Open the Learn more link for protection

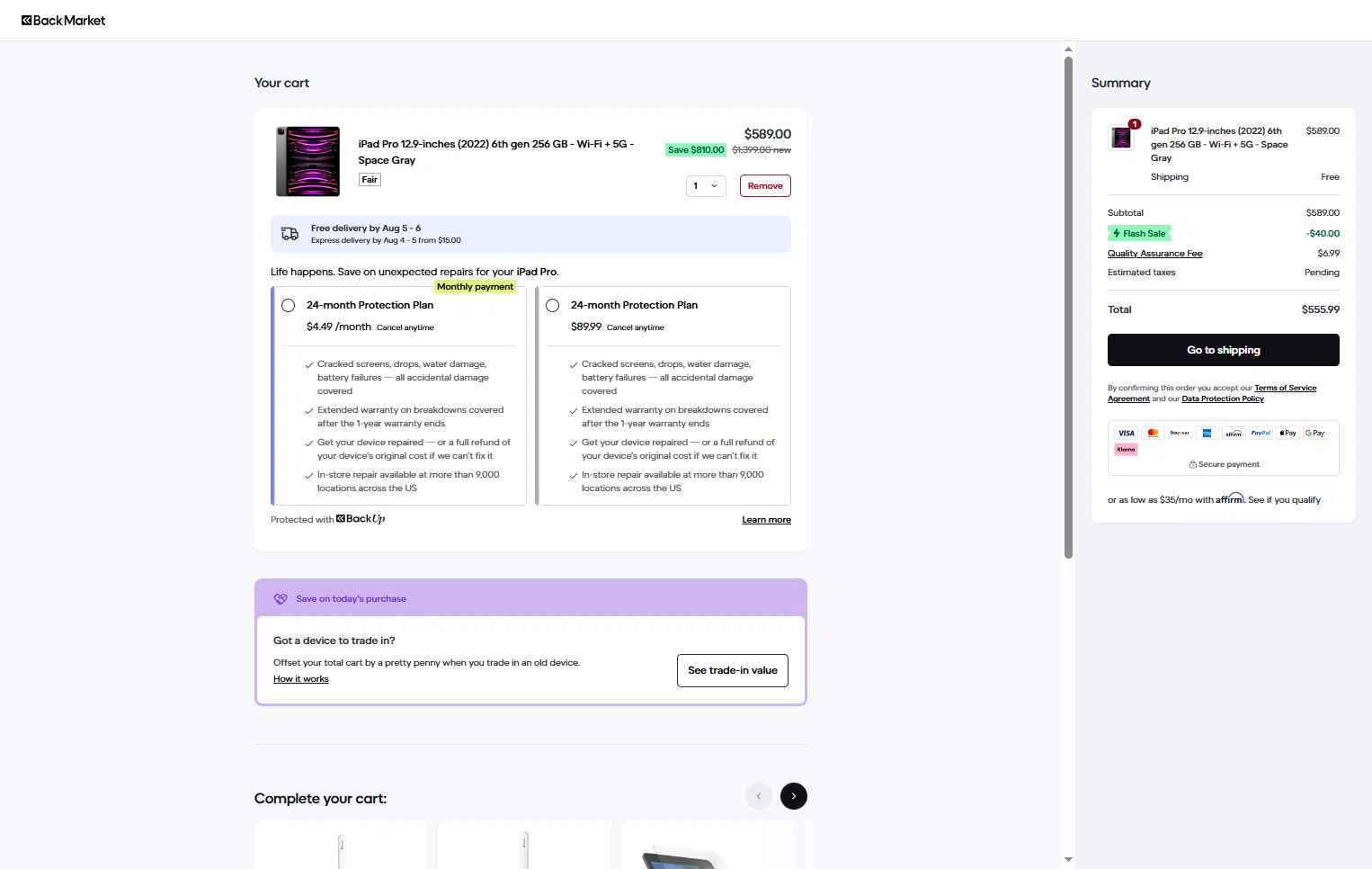[766, 520]
